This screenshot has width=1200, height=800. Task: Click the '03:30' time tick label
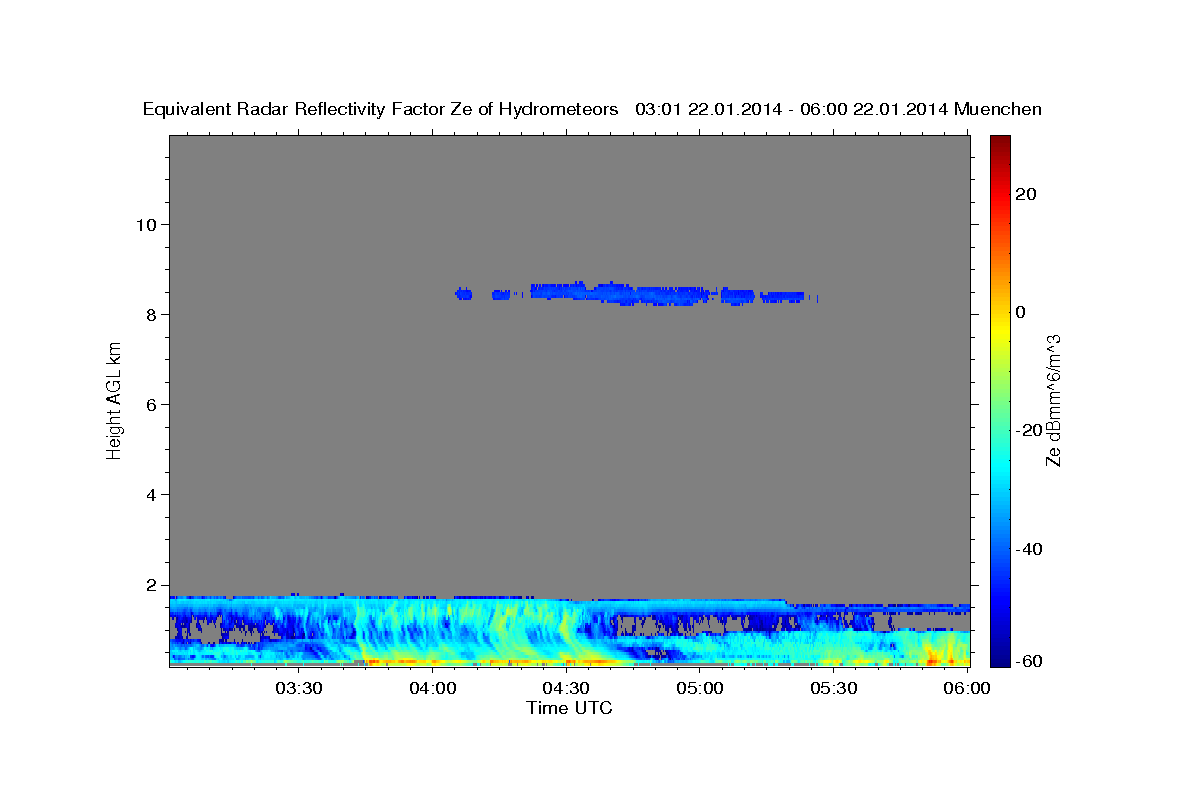pos(298,688)
